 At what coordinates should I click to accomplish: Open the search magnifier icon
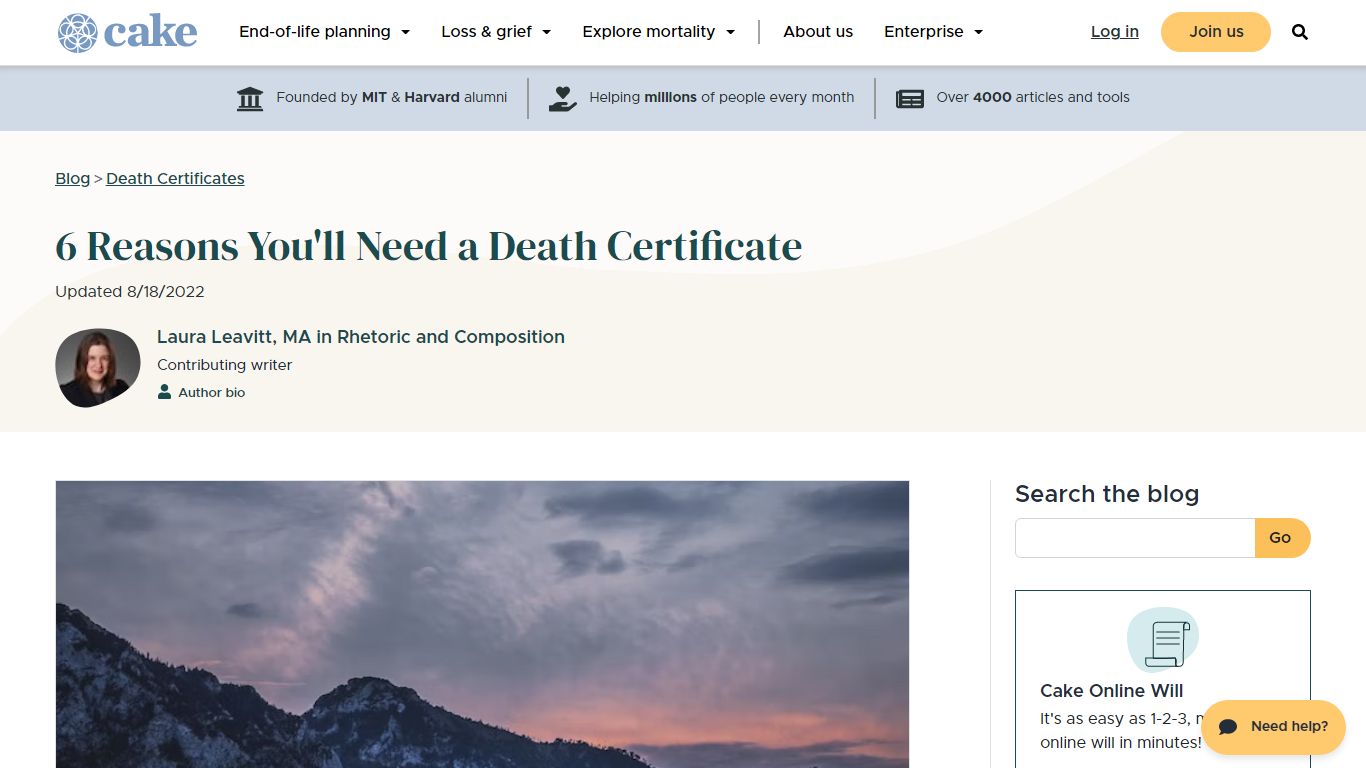pyautogui.click(x=1300, y=32)
